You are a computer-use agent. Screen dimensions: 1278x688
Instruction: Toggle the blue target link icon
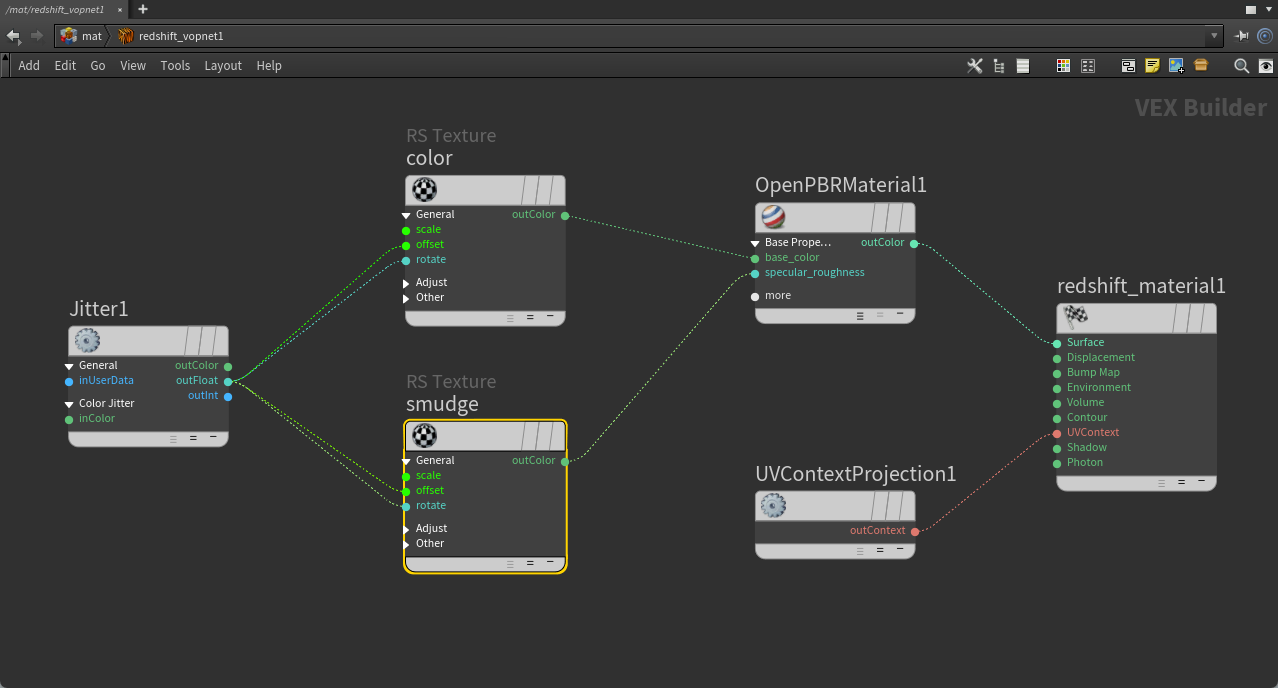point(1266,36)
